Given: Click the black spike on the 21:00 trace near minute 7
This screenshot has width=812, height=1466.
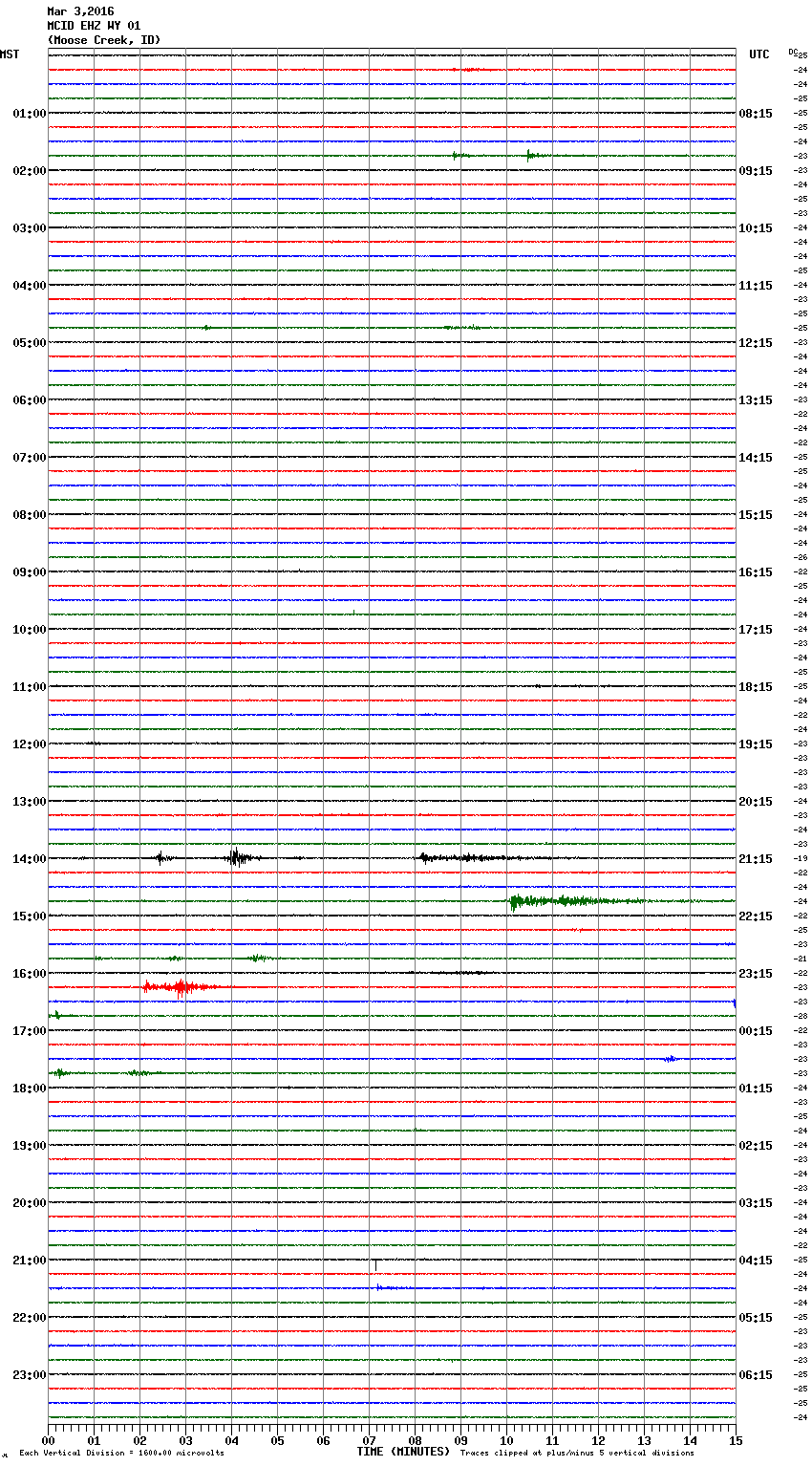Looking at the screenshot, I should click(x=375, y=1265).
